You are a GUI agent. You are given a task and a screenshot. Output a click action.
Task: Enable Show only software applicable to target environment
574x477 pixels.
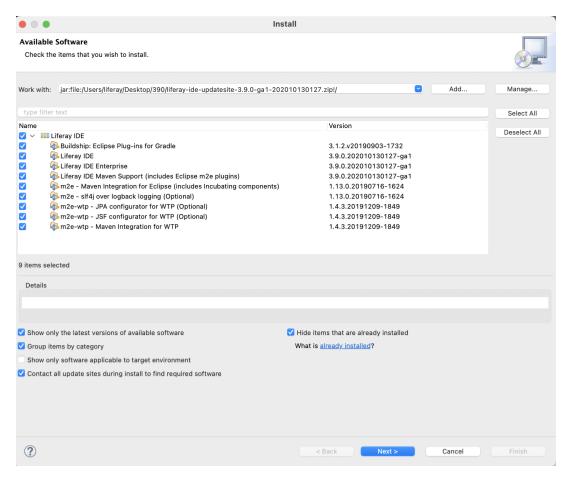(x=21, y=360)
